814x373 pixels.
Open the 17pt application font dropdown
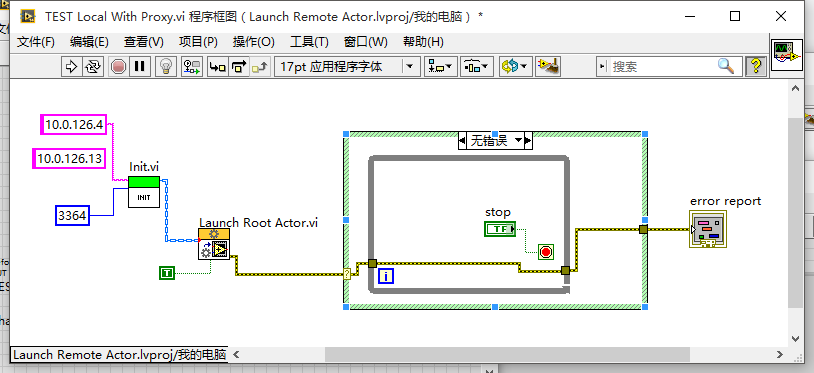(x=347, y=66)
